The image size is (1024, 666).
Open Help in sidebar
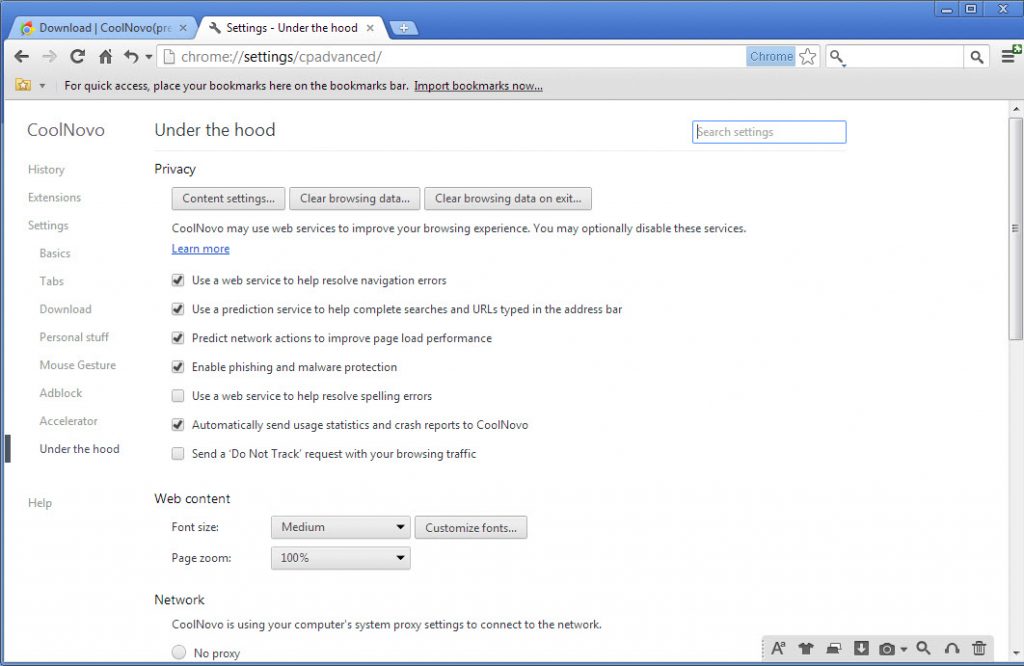(40, 503)
